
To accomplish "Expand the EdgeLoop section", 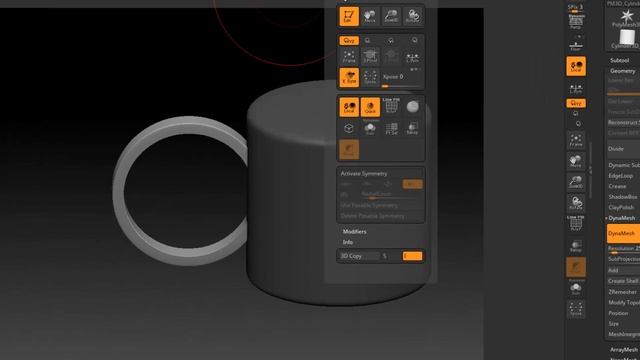I will 620,176.
